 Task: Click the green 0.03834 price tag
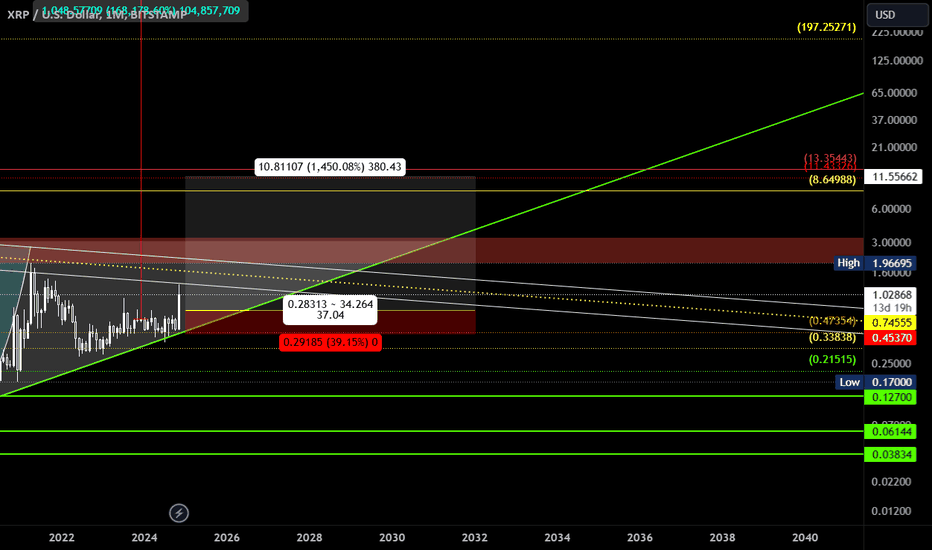pos(890,454)
